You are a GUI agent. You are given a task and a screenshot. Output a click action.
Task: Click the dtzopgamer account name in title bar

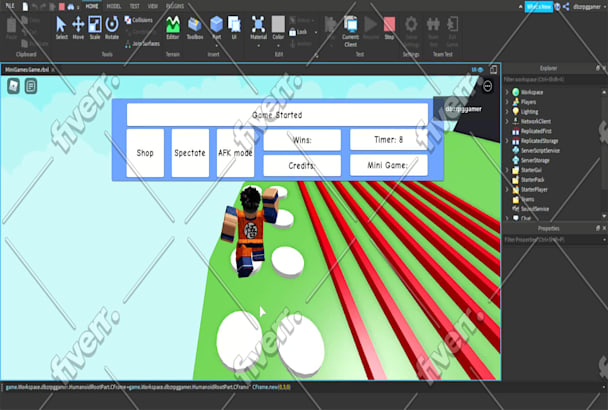coord(587,7)
